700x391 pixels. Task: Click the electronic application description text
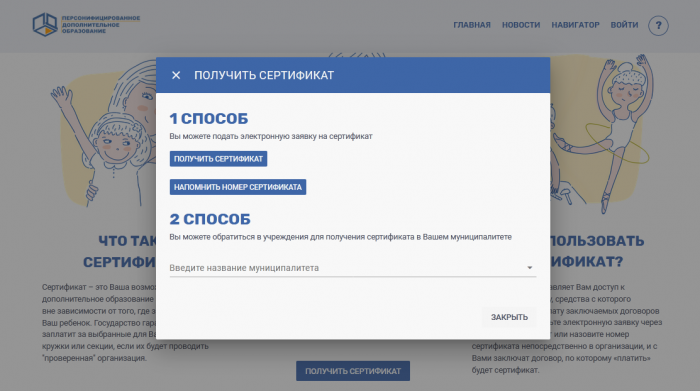271,136
